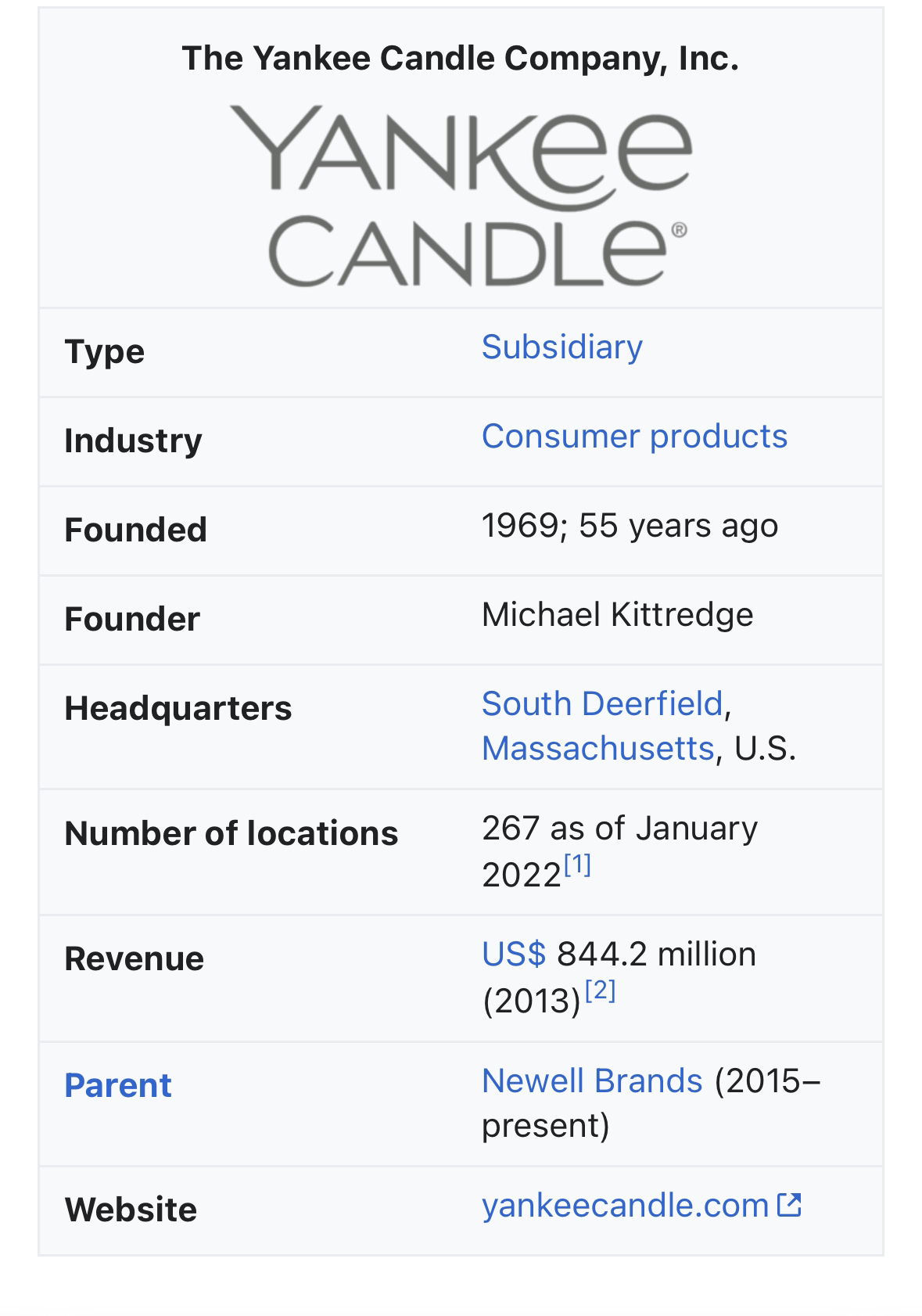922x1316 pixels.
Task: Click the registered trademark symbol on logo
Action: (679, 230)
